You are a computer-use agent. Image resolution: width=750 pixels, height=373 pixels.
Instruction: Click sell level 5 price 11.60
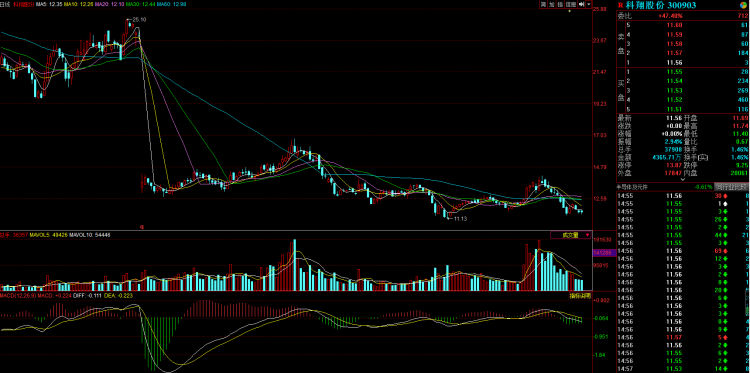click(x=673, y=25)
